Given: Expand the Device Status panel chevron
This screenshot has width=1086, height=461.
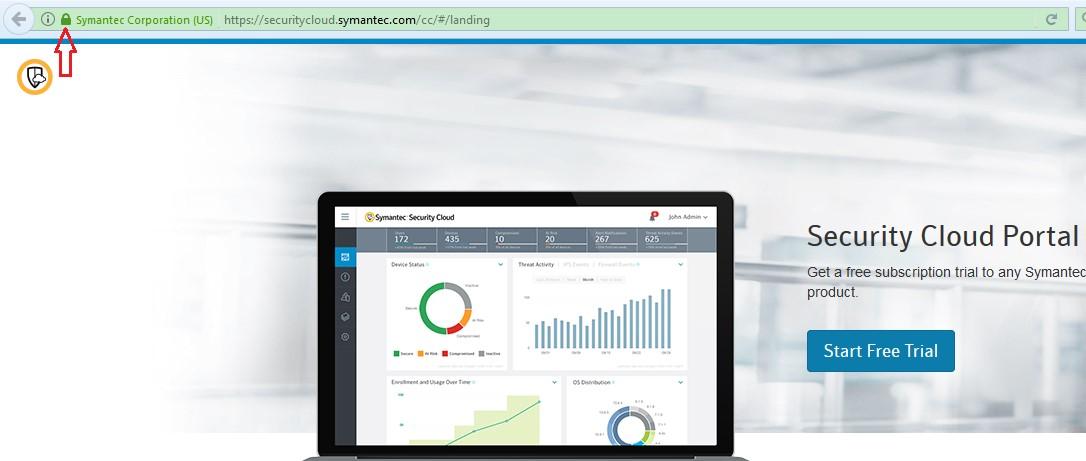Looking at the screenshot, I should [500, 264].
